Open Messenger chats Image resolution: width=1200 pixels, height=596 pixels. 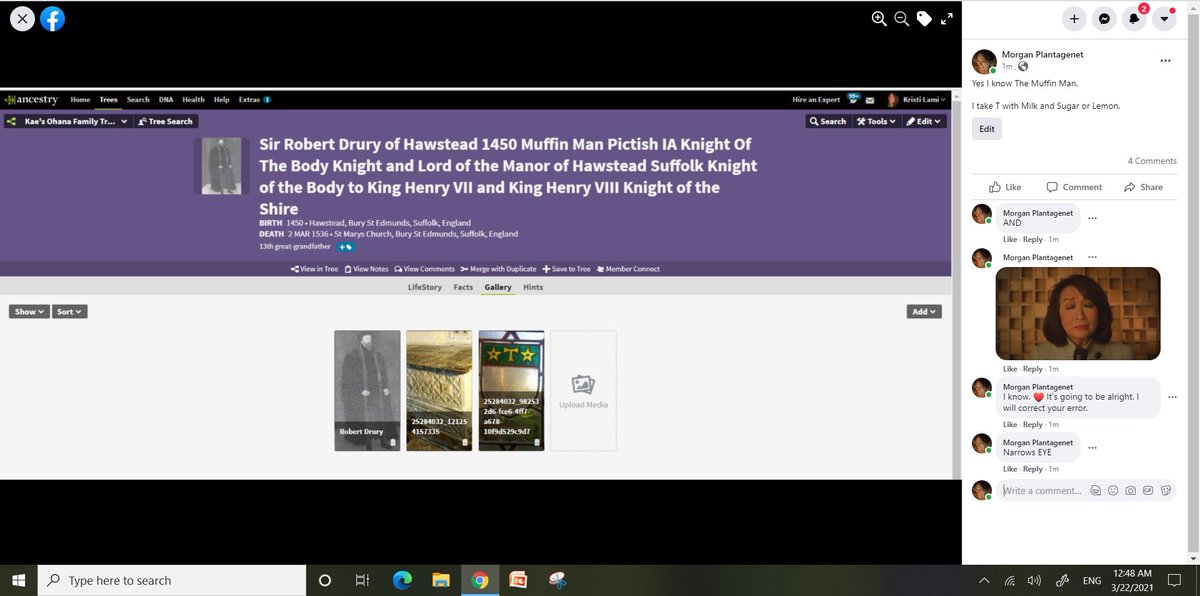click(x=1104, y=18)
